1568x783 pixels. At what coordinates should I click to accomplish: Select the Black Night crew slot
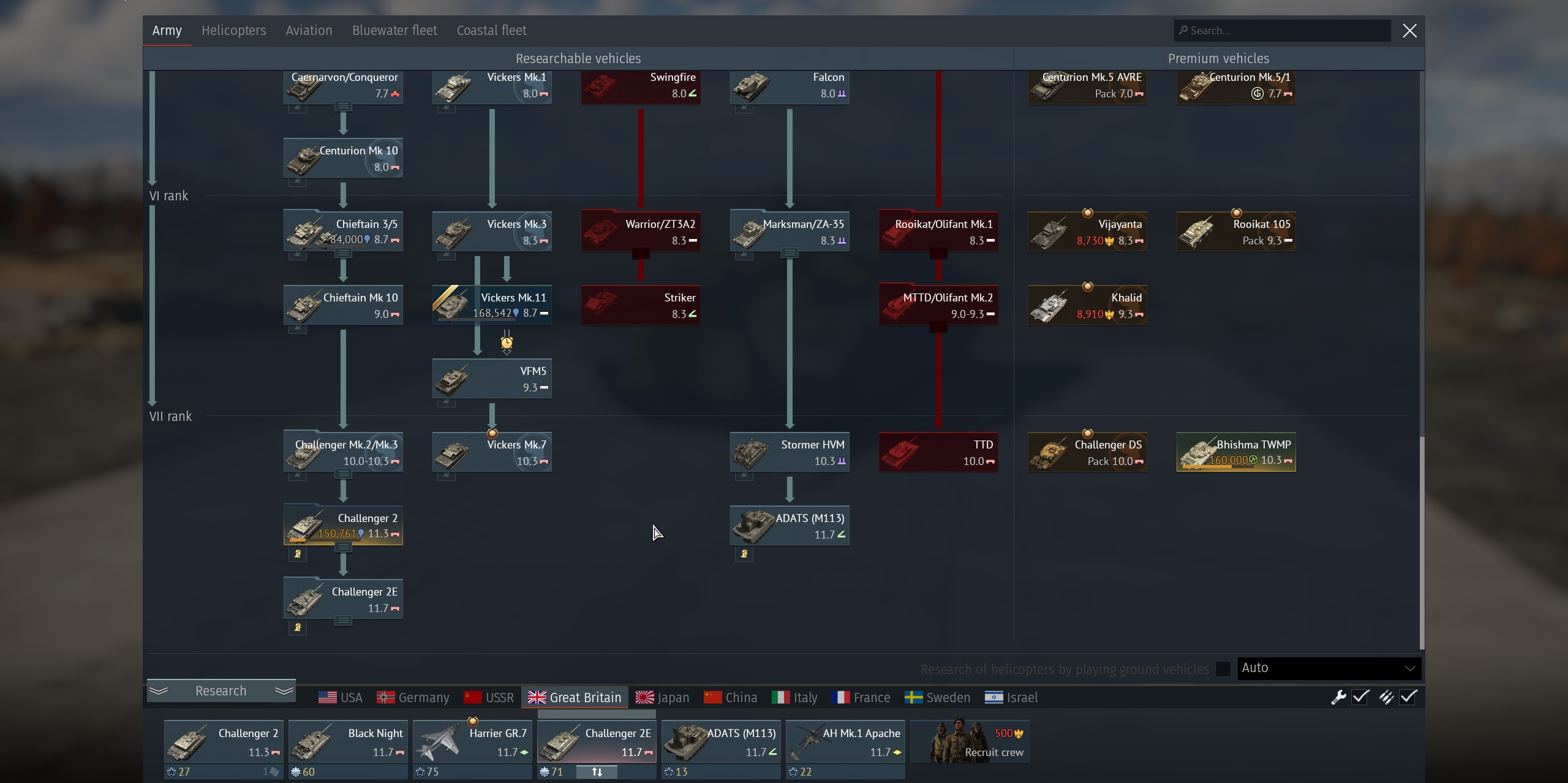point(348,741)
